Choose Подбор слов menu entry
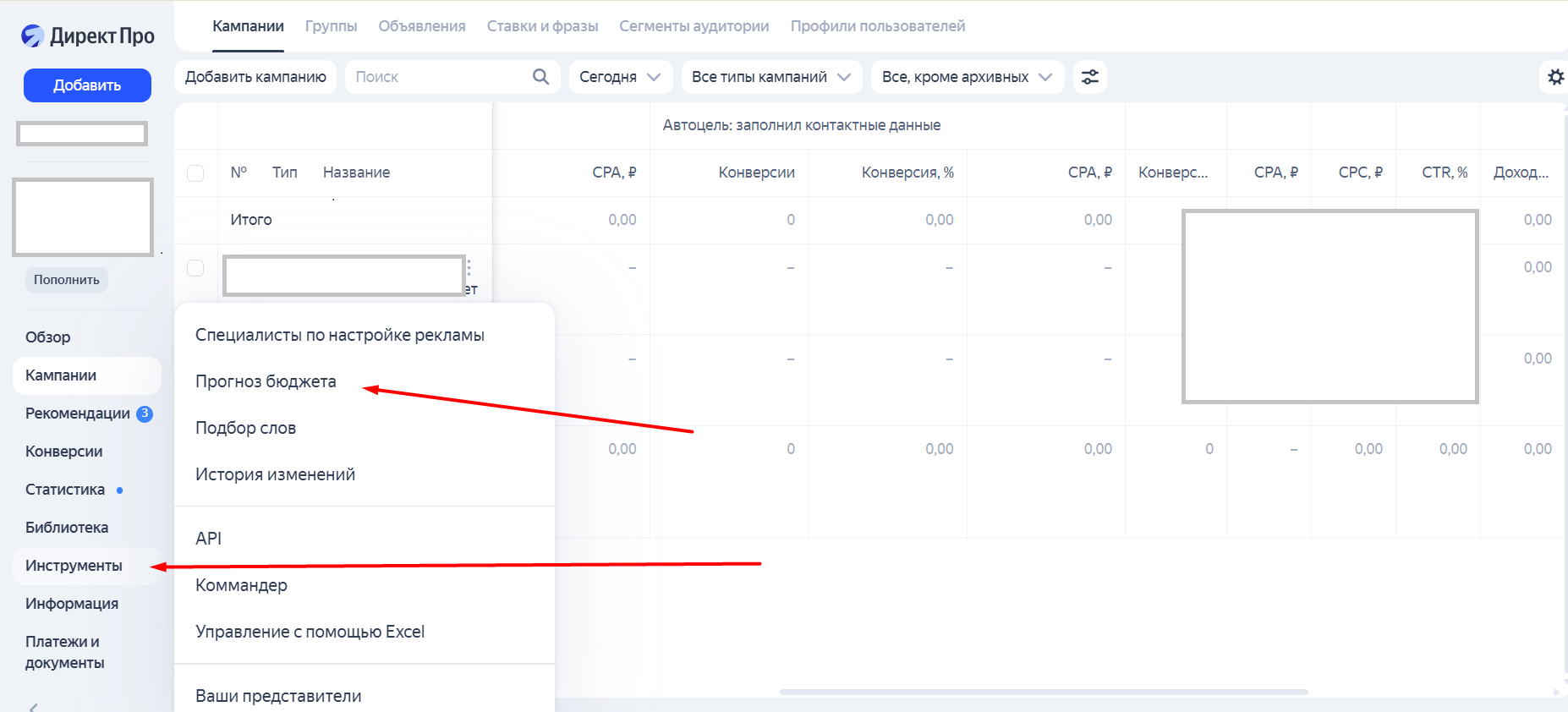This screenshot has height=712, width=1568. (245, 428)
